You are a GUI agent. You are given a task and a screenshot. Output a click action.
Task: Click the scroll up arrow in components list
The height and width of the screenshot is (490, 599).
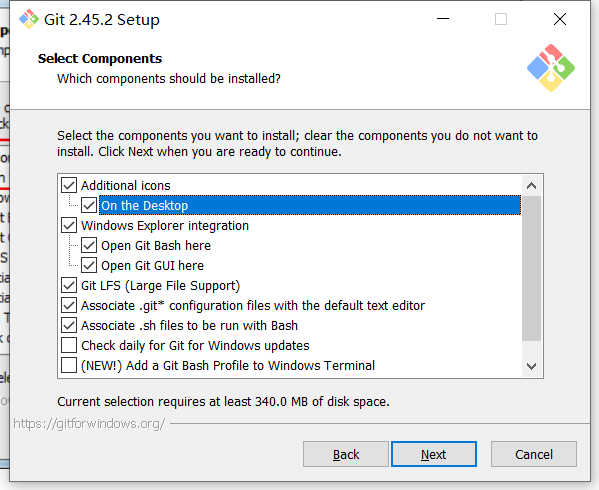point(531,186)
